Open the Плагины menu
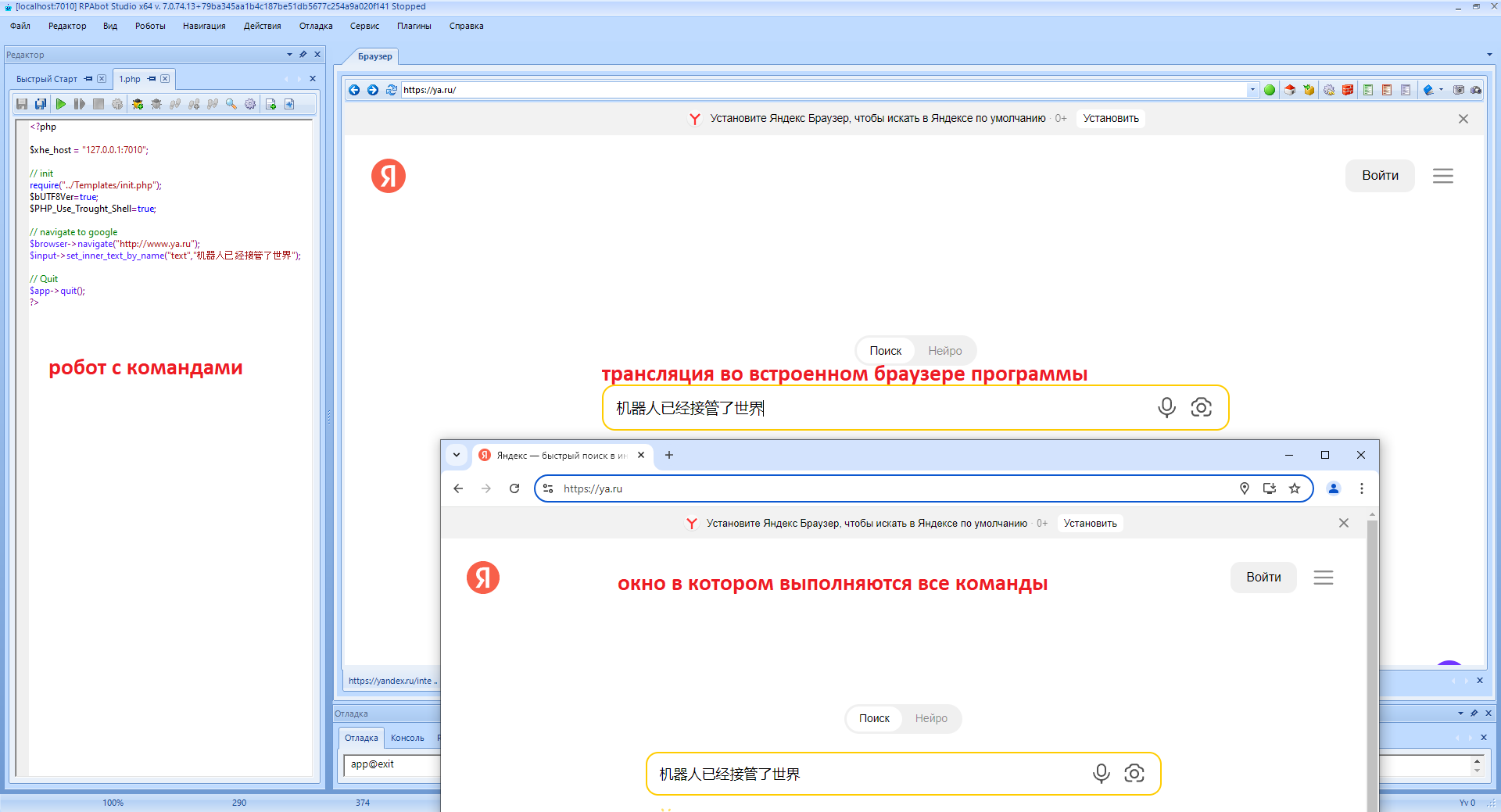Screen dimensions: 1501x812 tap(414, 26)
